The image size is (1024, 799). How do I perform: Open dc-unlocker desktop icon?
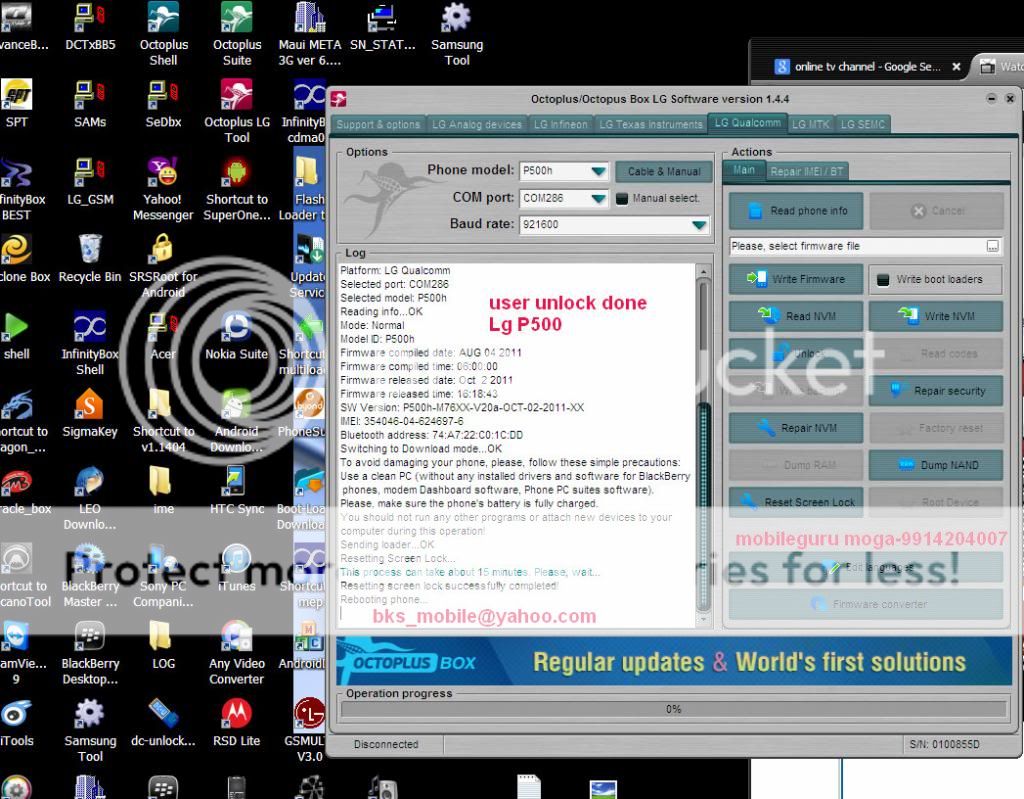tap(163, 721)
